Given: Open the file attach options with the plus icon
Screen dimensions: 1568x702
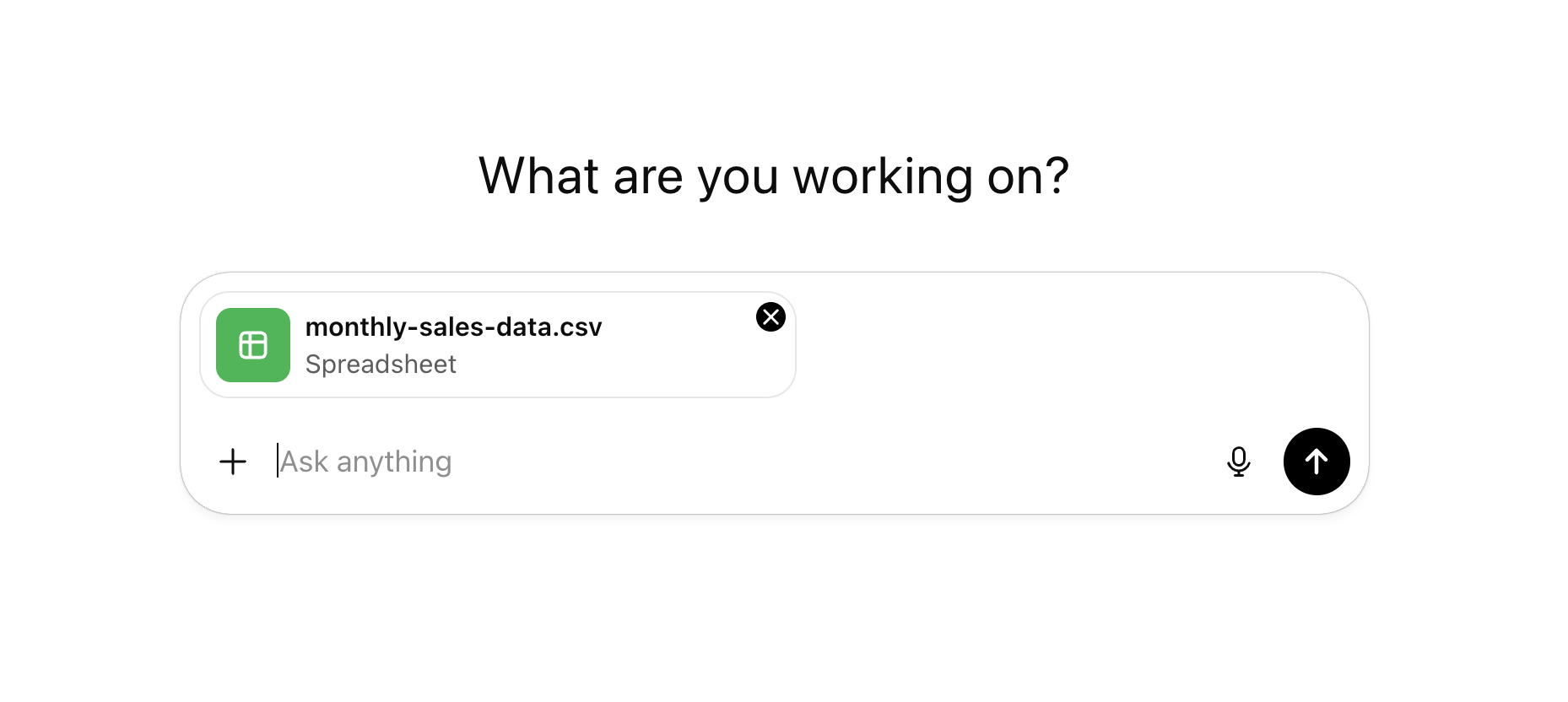Looking at the screenshot, I should [x=233, y=462].
